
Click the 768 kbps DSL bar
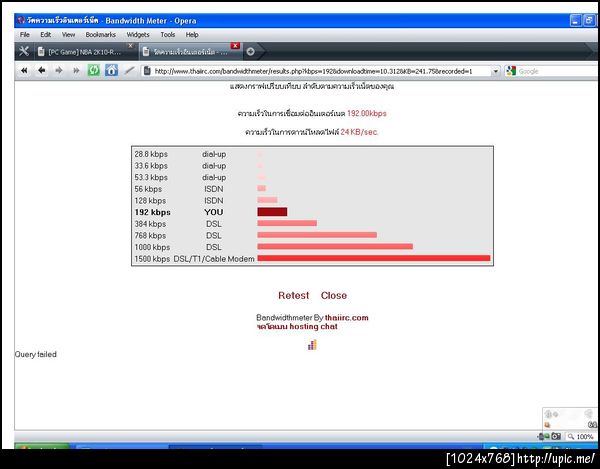pos(317,235)
